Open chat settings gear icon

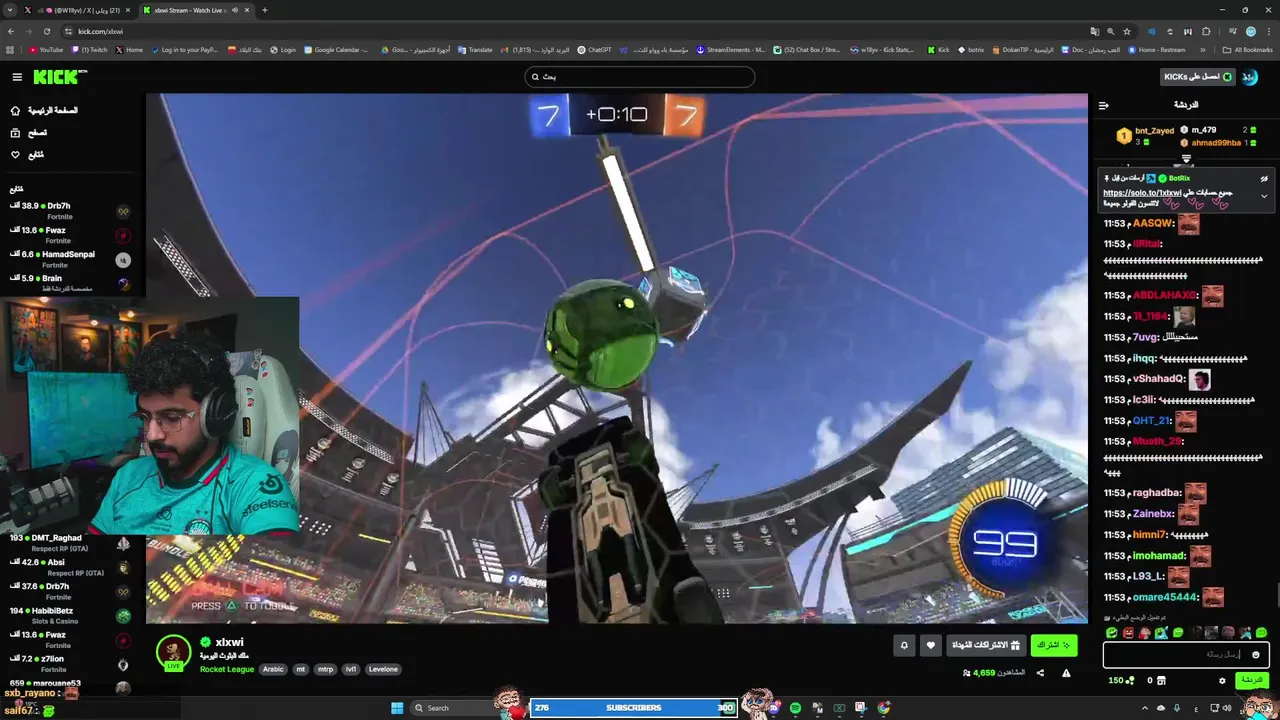pyautogui.click(x=1222, y=680)
